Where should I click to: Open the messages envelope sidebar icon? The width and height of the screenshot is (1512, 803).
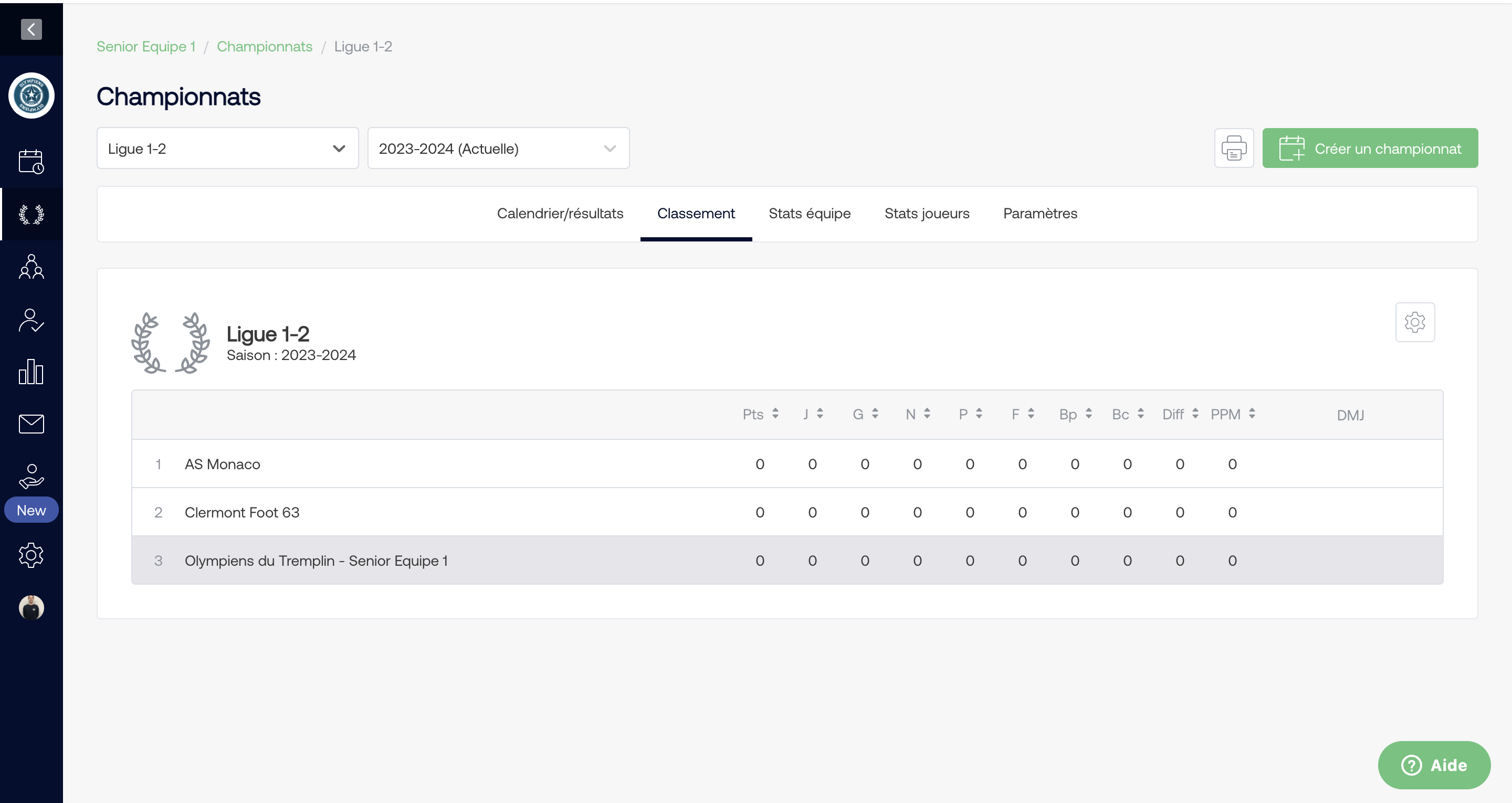31,424
